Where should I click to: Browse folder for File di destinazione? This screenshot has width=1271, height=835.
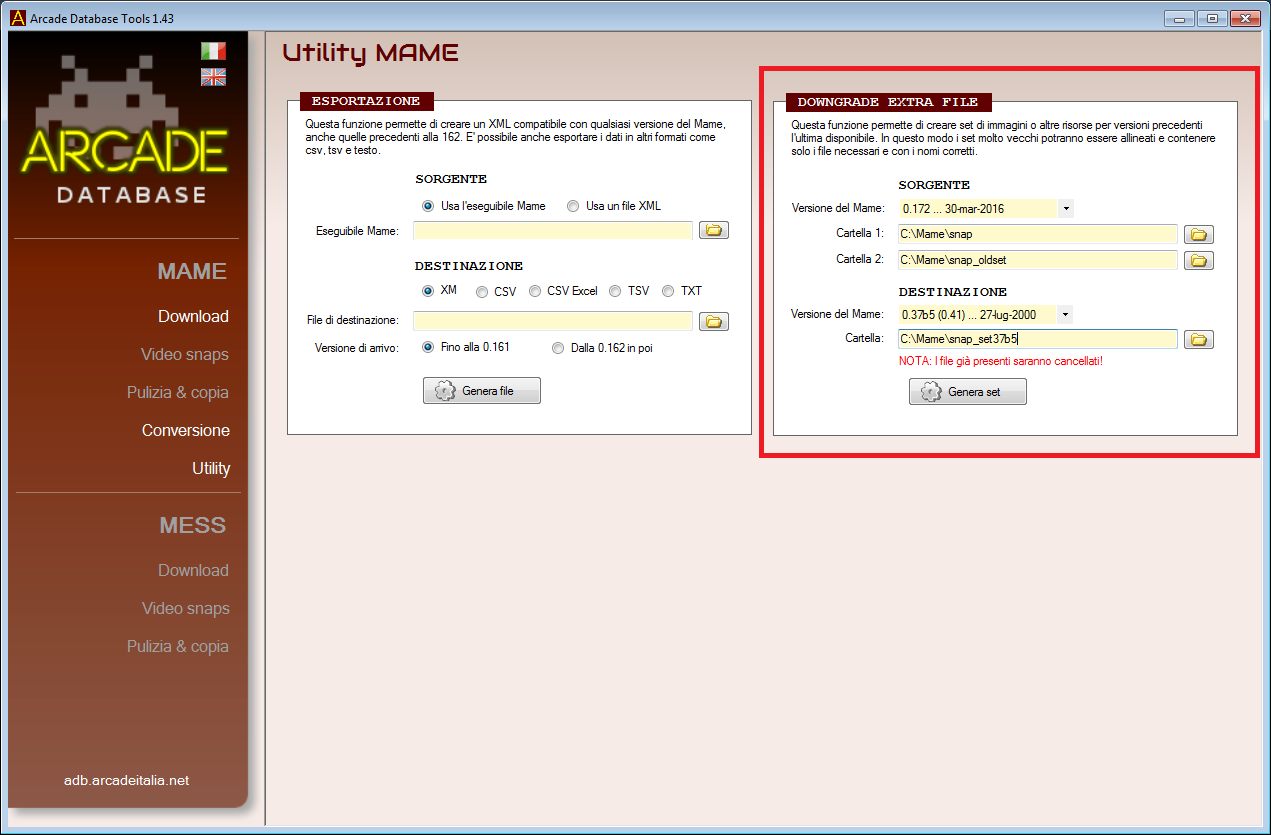[x=713, y=321]
